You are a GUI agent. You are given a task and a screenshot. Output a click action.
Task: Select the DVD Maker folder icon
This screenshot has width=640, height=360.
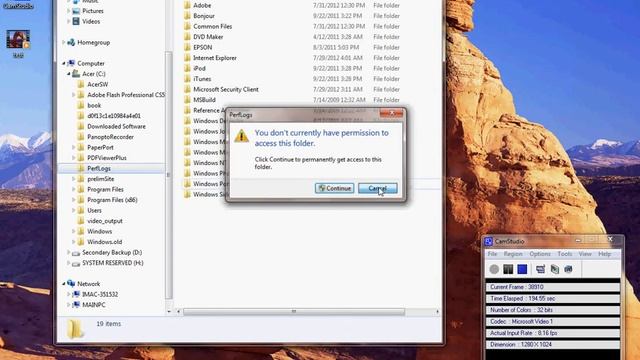point(187,37)
